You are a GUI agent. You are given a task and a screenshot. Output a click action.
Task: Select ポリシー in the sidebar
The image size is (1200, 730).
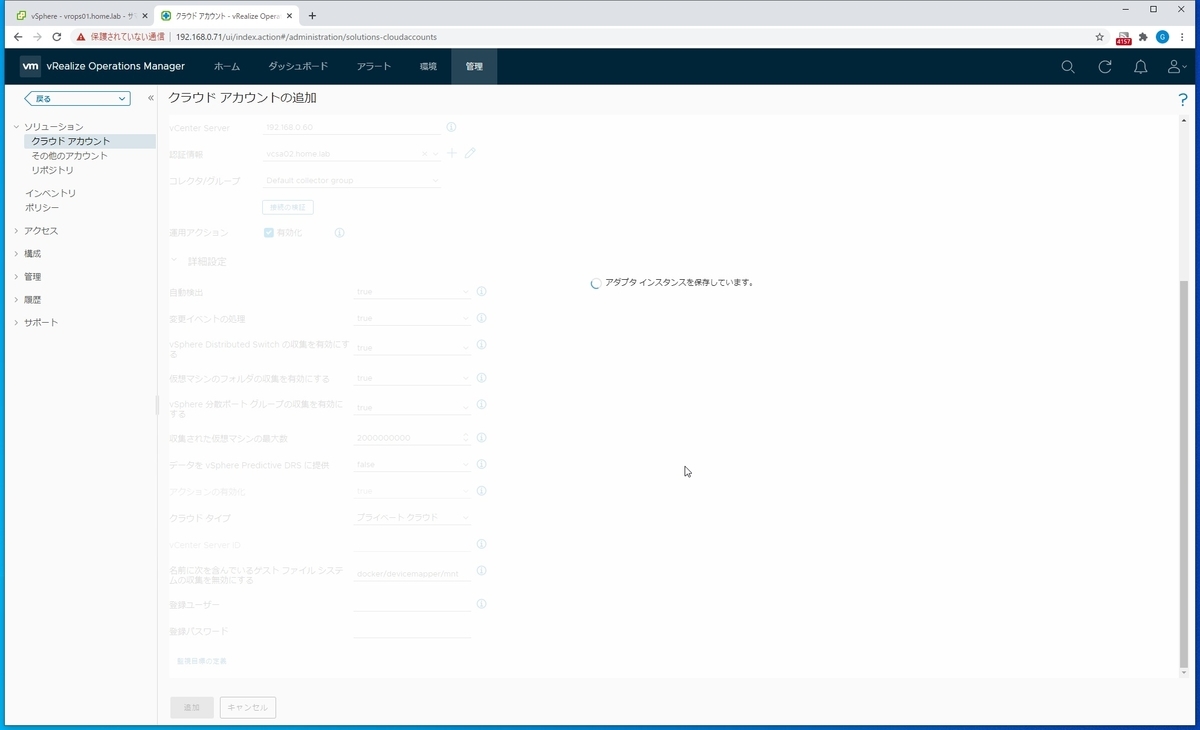[42, 208]
